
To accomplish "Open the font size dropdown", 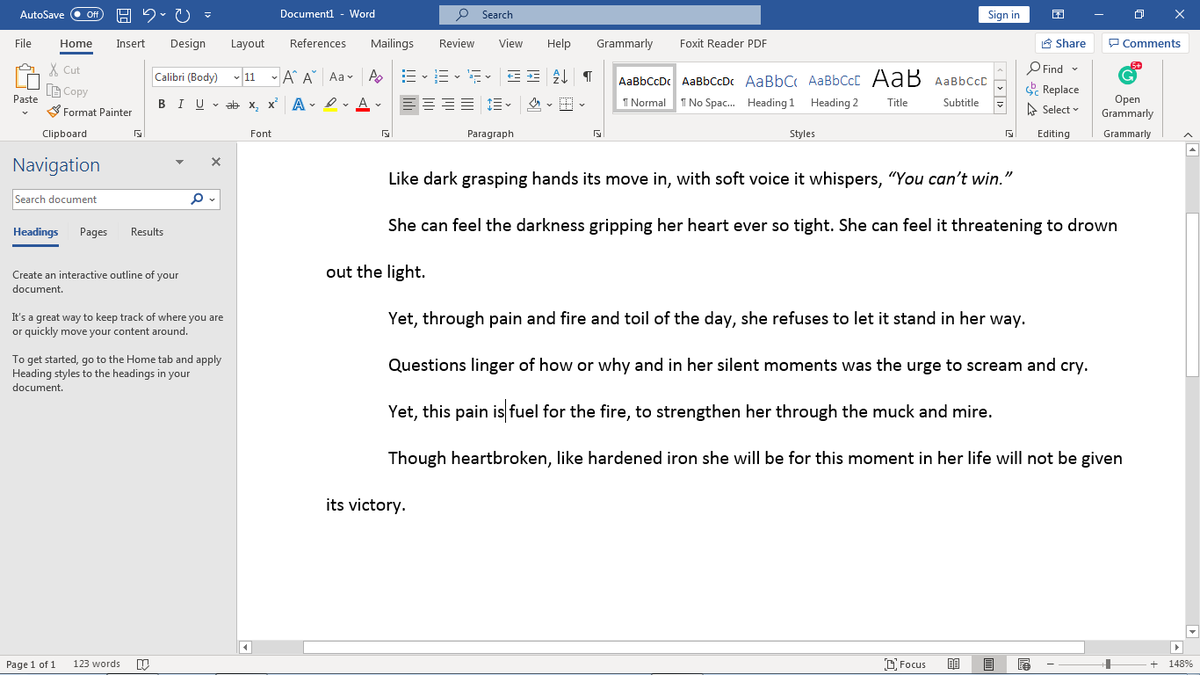I will coord(273,76).
